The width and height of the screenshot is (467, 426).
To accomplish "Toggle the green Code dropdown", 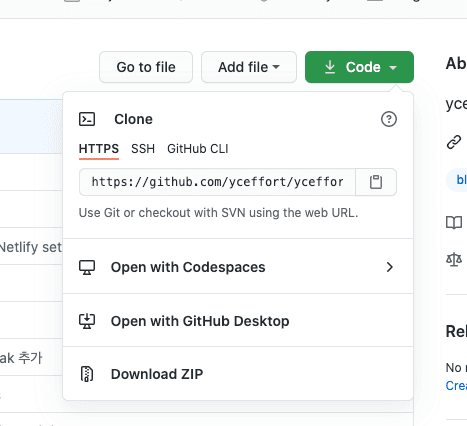I will click(x=359, y=67).
